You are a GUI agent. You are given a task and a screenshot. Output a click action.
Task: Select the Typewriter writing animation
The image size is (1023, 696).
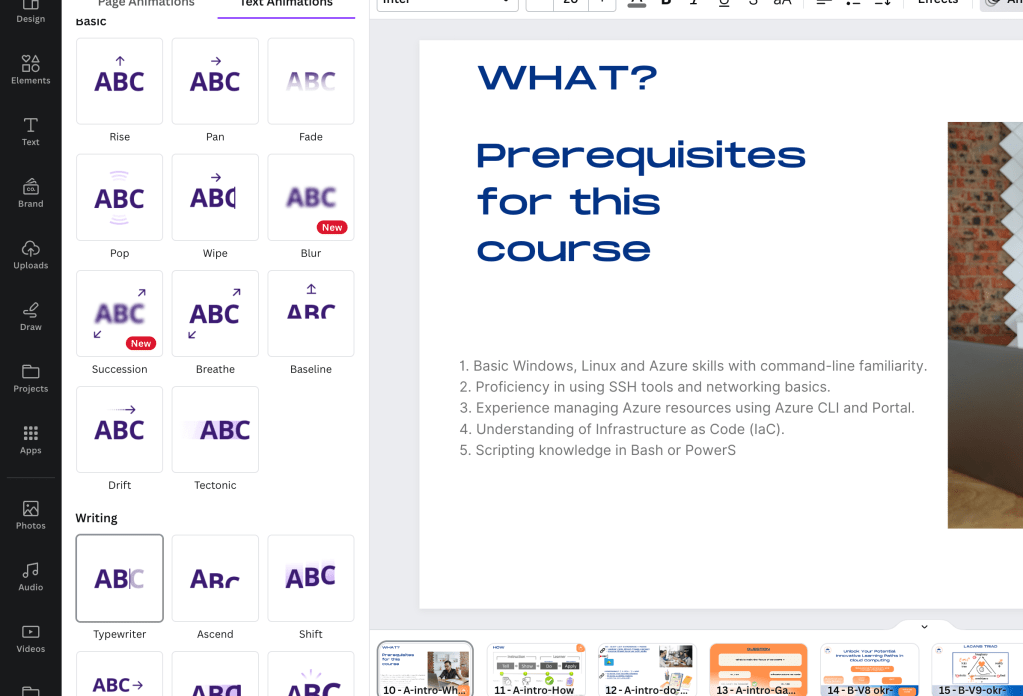119,579
